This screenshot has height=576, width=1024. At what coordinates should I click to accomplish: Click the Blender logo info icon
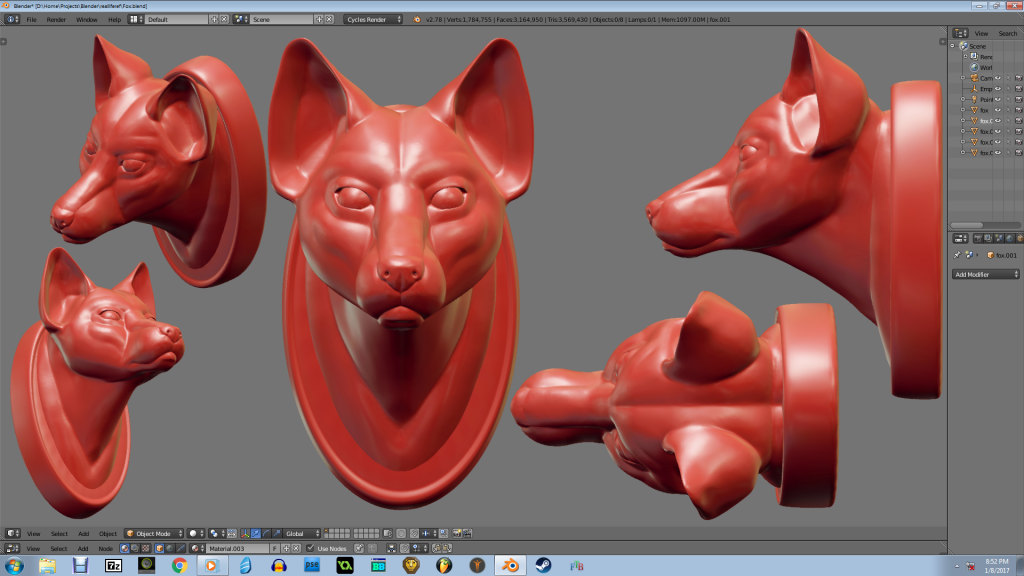pyautogui.click(x=417, y=19)
